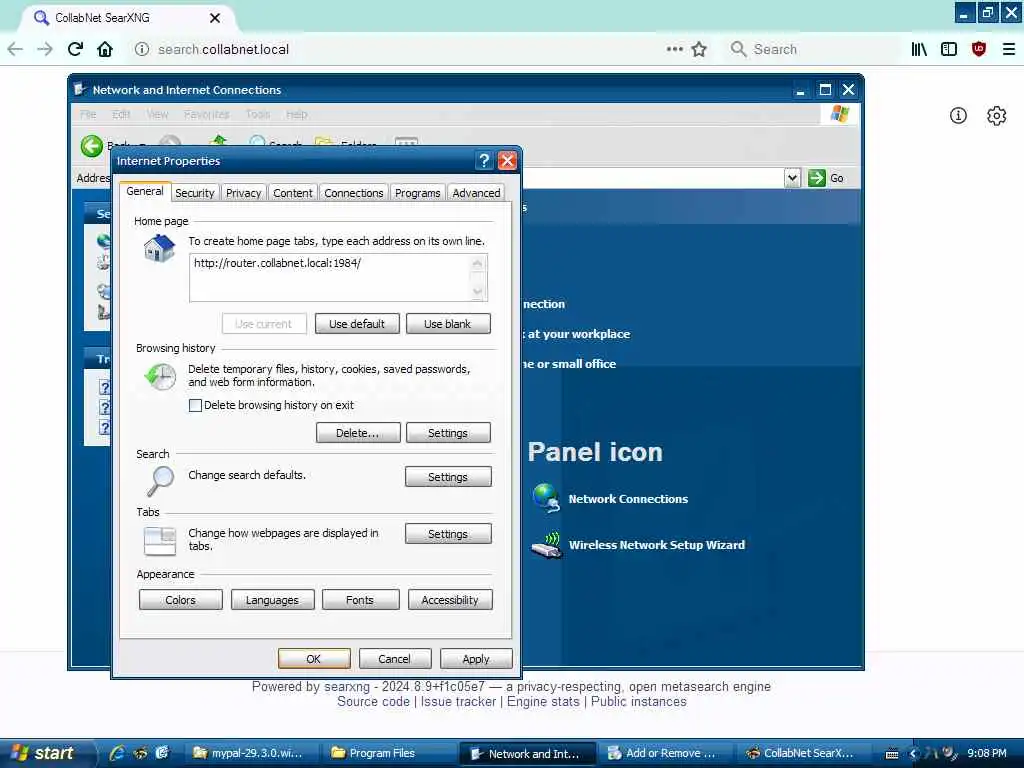Viewport: 1024px width, 768px height.
Task: Open the uBlock shield extension icon
Action: [978, 49]
